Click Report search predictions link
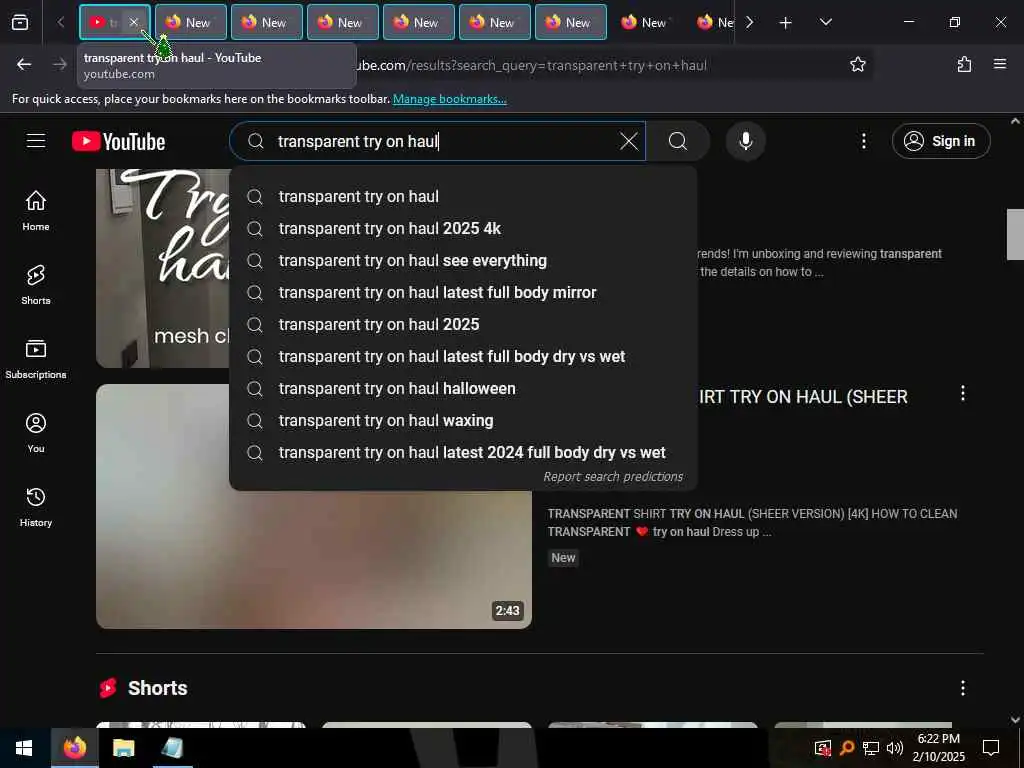 pos(613,477)
